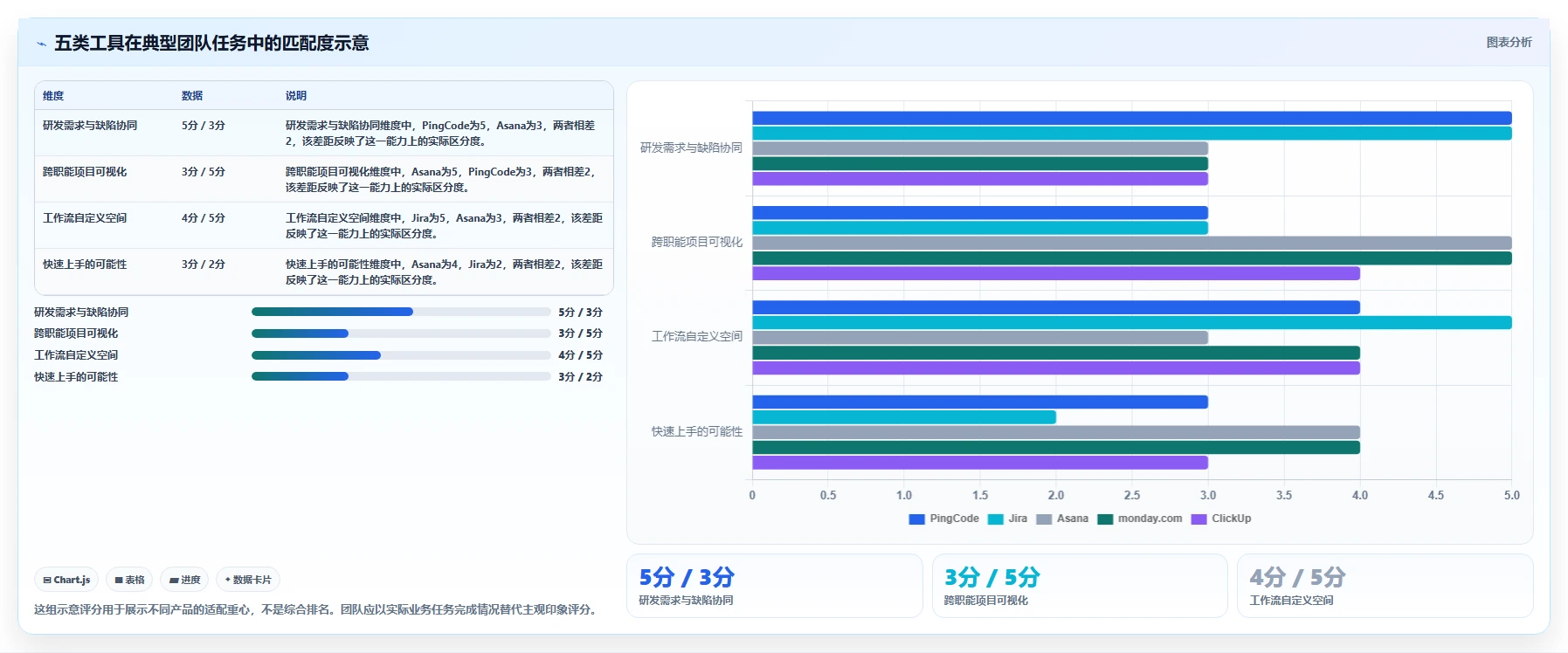Toggle the Jira legend label
1568x653 pixels.
pos(1018,519)
